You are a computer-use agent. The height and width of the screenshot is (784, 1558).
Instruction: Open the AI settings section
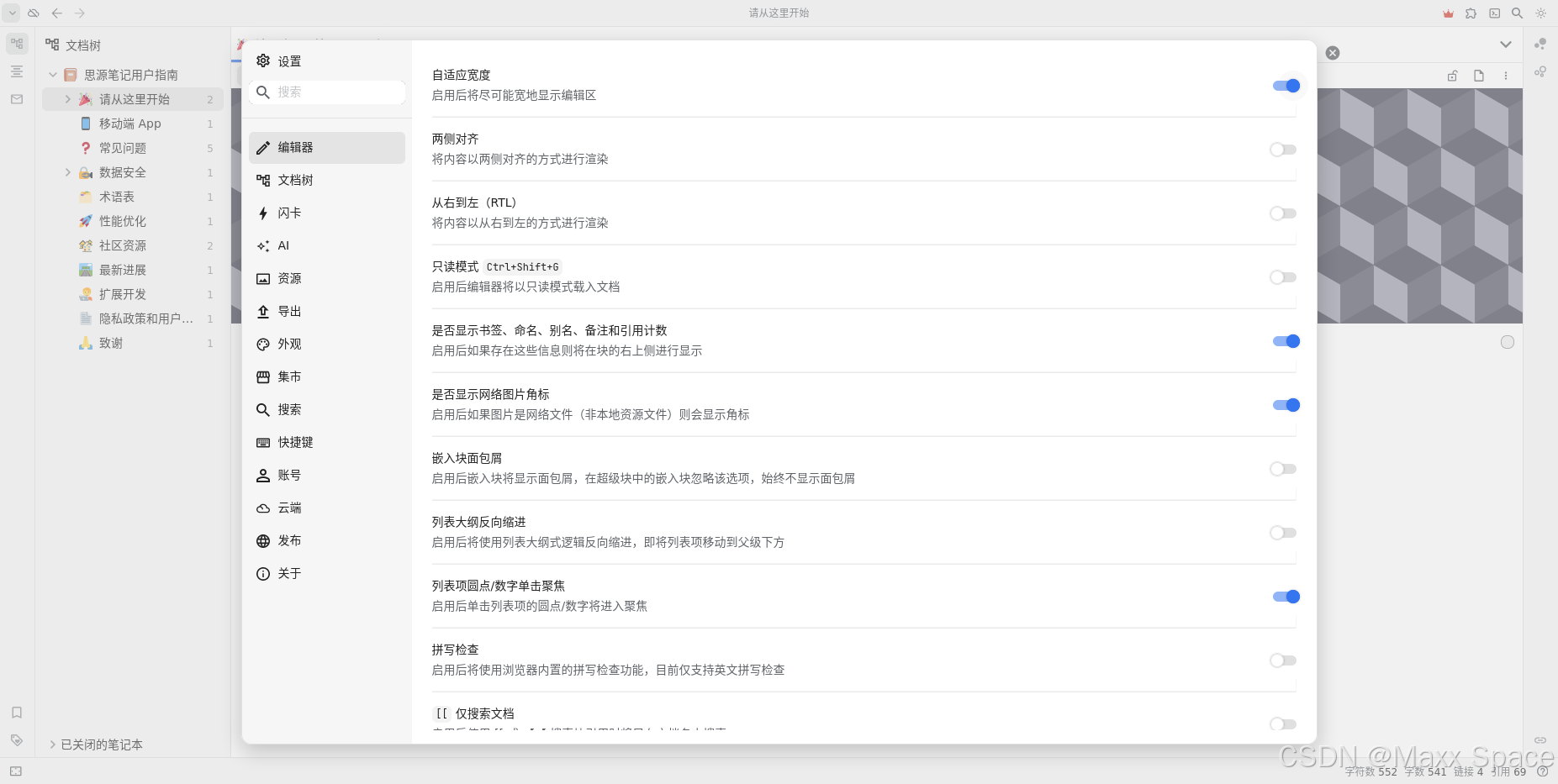[x=326, y=245]
